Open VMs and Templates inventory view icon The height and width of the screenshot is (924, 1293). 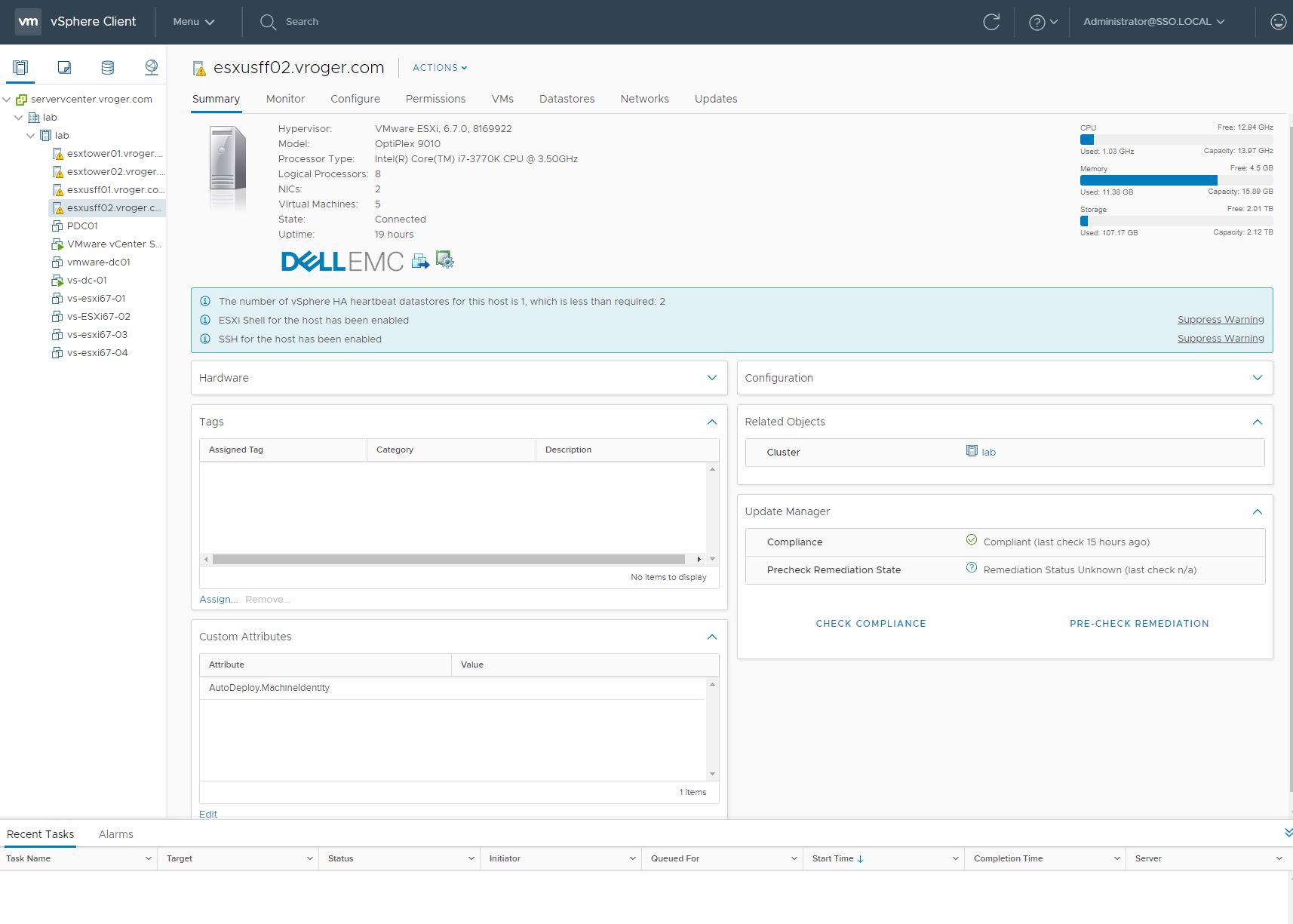(64, 67)
